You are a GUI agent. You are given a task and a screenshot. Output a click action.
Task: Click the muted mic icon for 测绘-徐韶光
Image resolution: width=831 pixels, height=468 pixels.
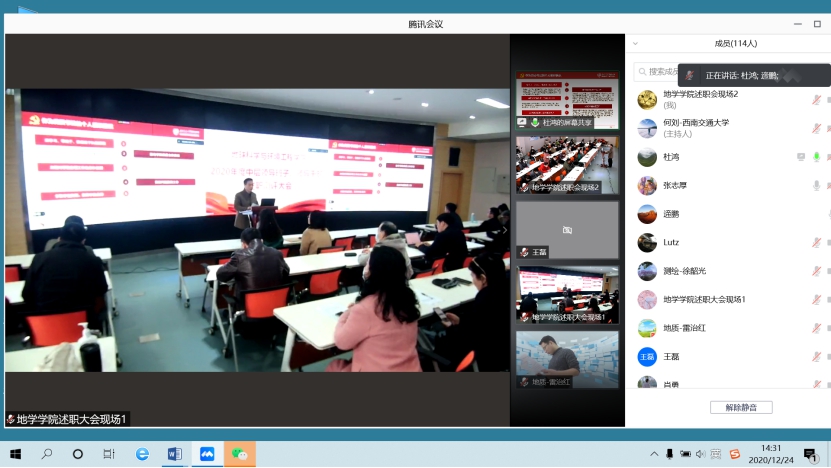point(816,271)
